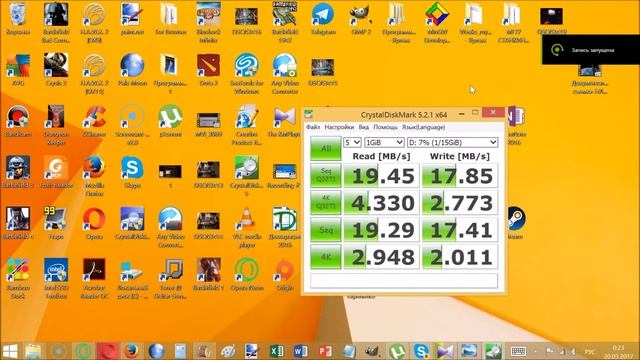Click the taskbar clock showing 0:23

click(618, 351)
